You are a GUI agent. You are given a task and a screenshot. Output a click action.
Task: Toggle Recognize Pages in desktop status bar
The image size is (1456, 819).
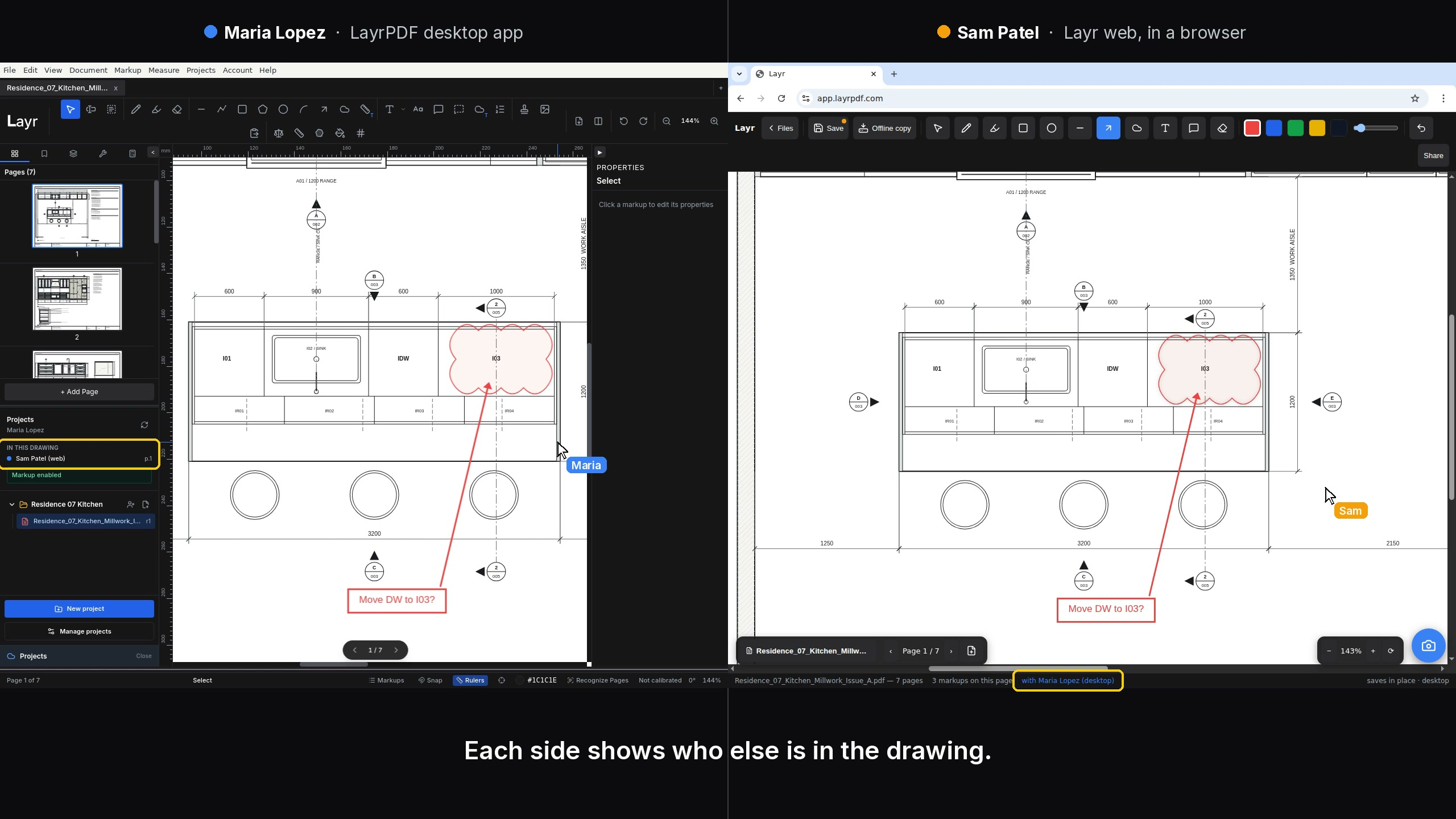pos(597,680)
